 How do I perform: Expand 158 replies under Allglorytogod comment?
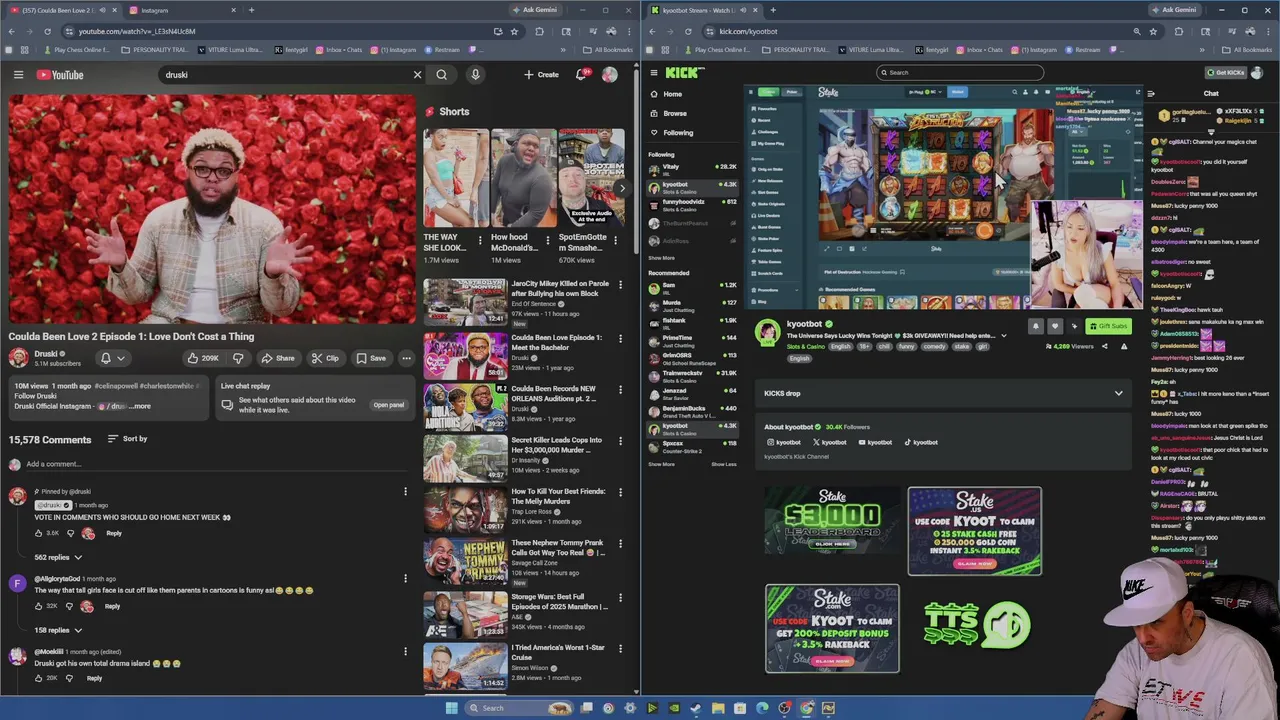(58, 630)
